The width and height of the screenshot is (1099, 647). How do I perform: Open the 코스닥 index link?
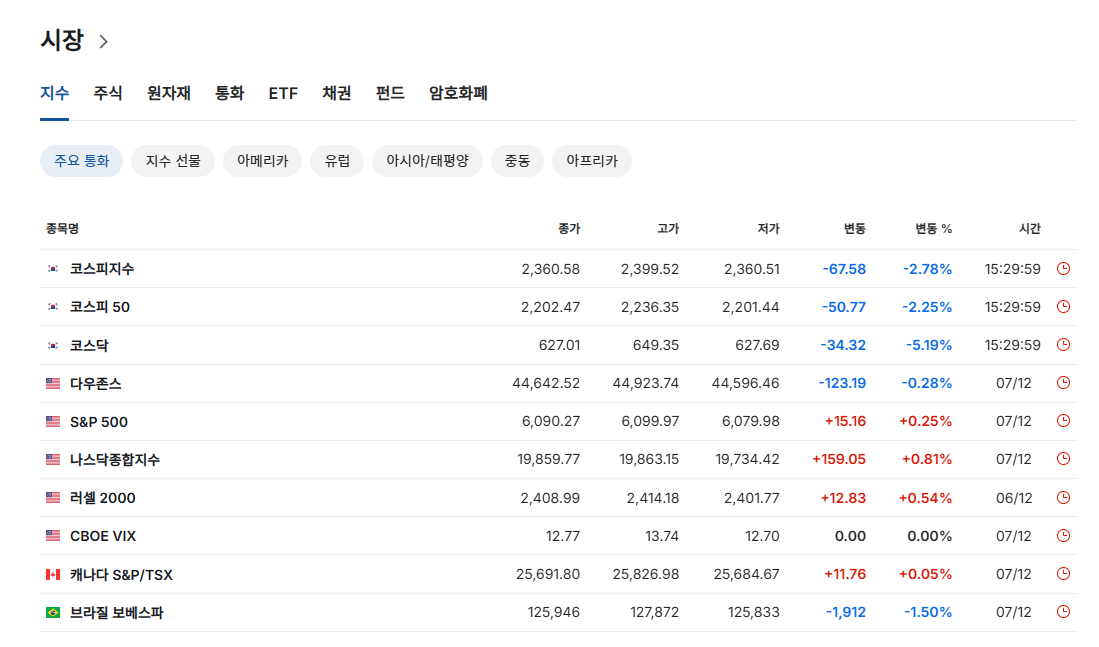[x=89, y=345]
